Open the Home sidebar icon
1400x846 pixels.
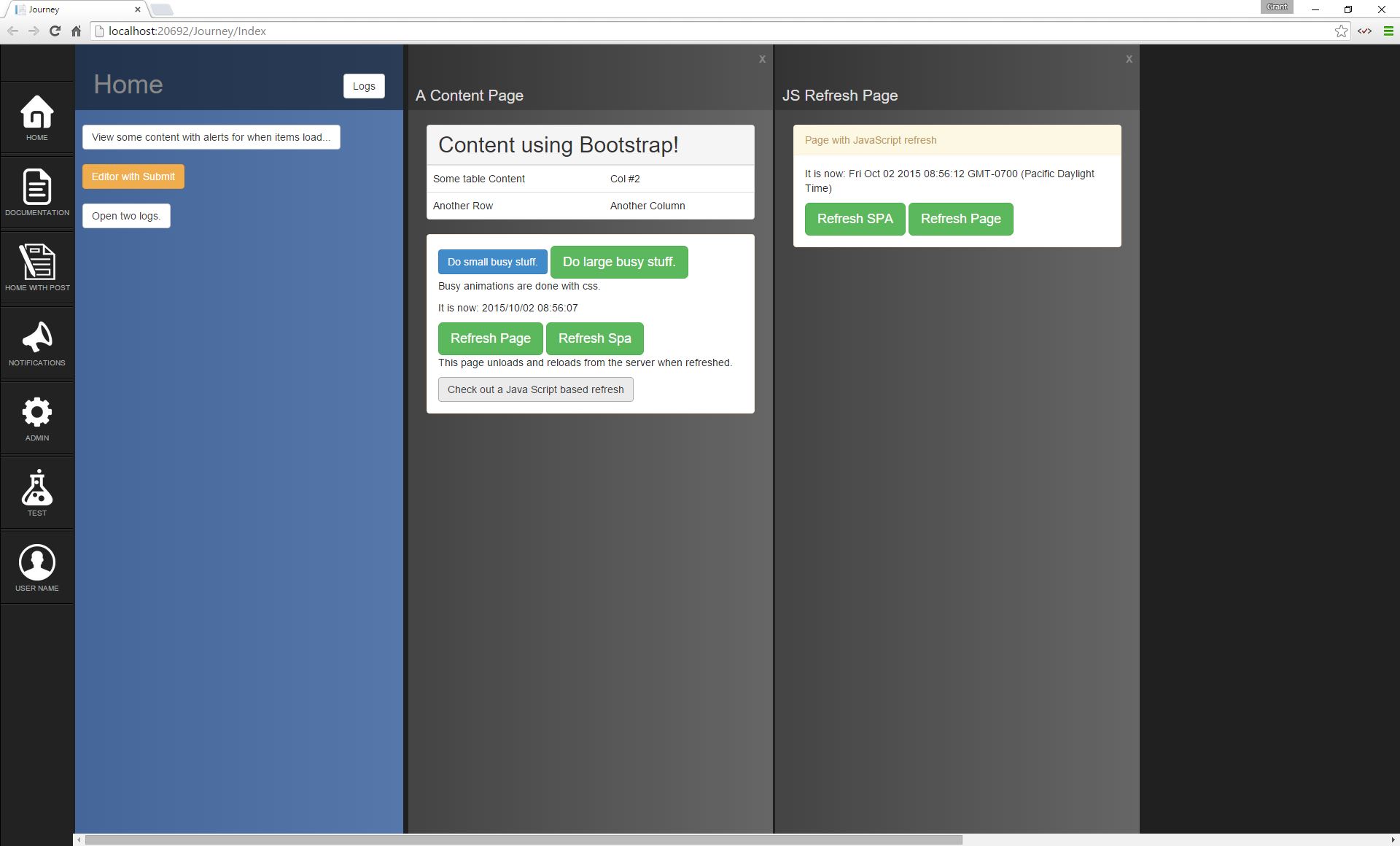(x=36, y=117)
